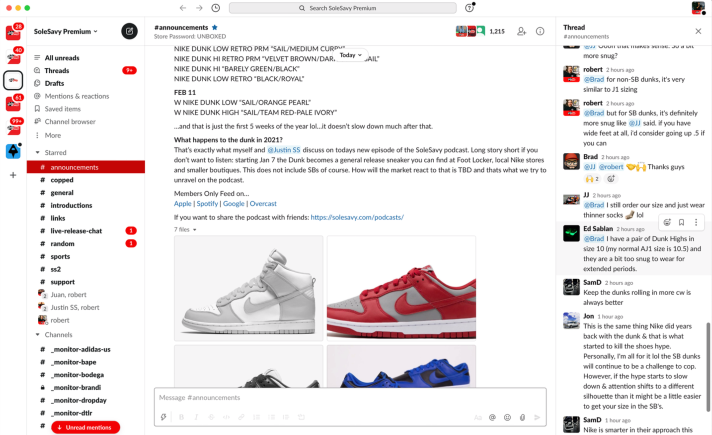
Task: Toggle the star next to #announcements
Action: click(x=214, y=27)
